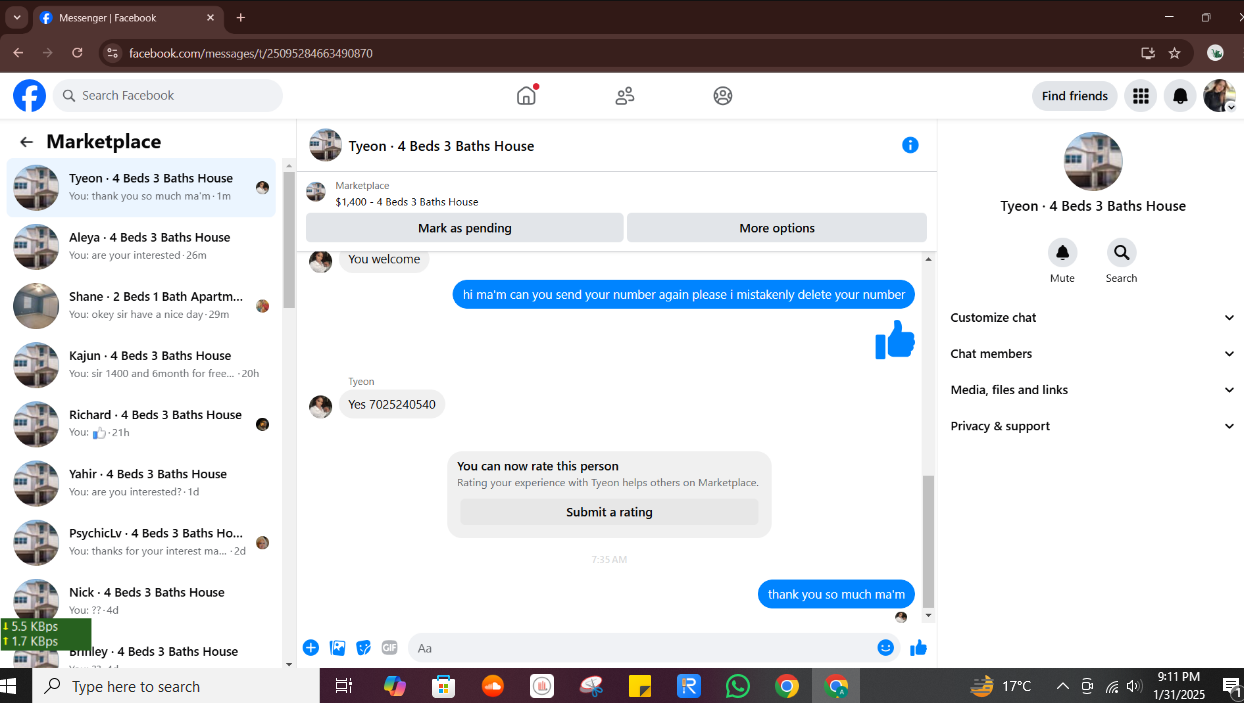1244x703 pixels.
Task: Open Task View on the taskbar
Action: (344, 686)
